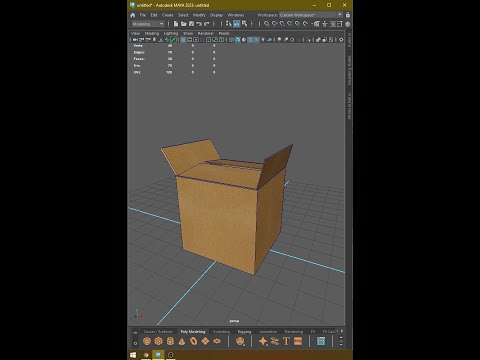The image size is (480, 360).
Task: Open the Panels menu
Action: point(224,33)
